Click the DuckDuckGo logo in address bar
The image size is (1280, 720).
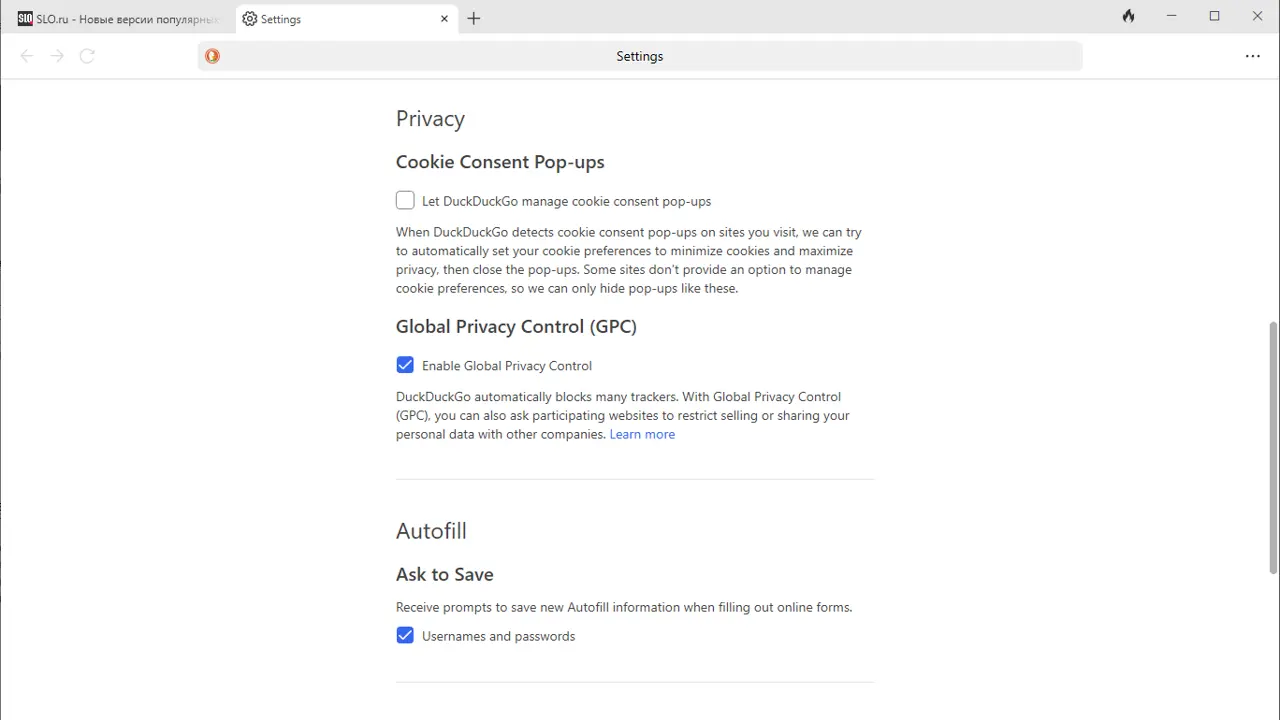point(212,56)
